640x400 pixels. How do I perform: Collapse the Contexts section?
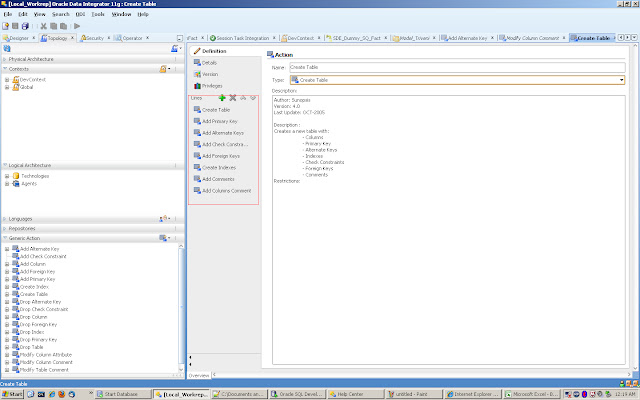(x=5, y=69)
